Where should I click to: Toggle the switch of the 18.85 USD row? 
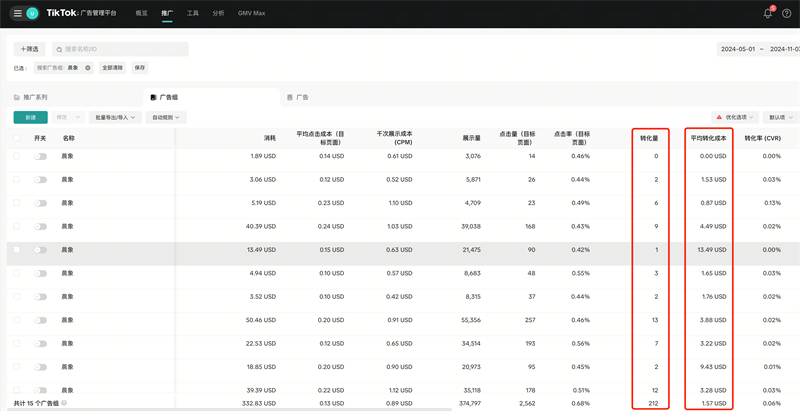(40, 367)
